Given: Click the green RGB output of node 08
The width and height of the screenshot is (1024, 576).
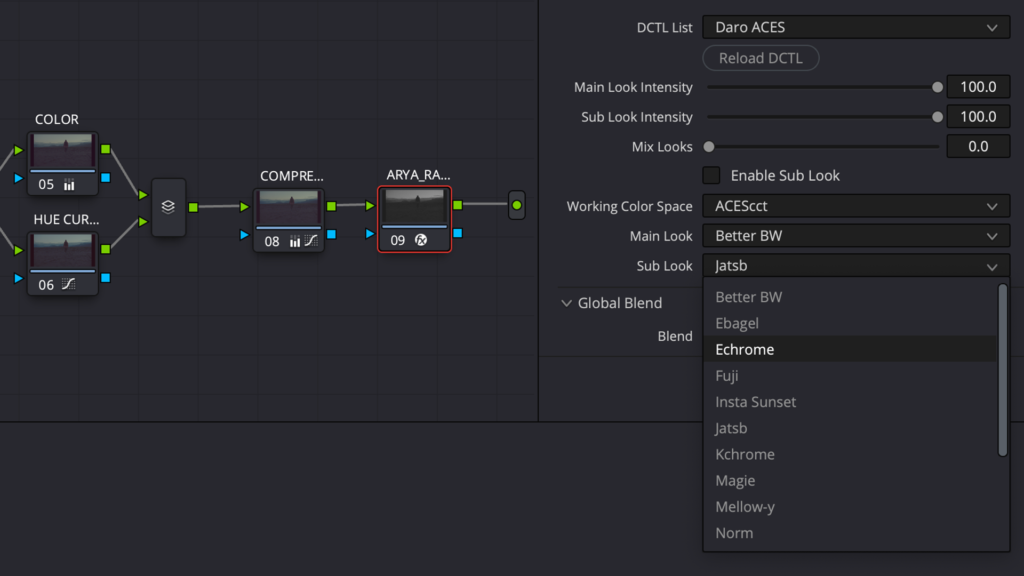Looking at the screenshot, I should click(331, 206).
